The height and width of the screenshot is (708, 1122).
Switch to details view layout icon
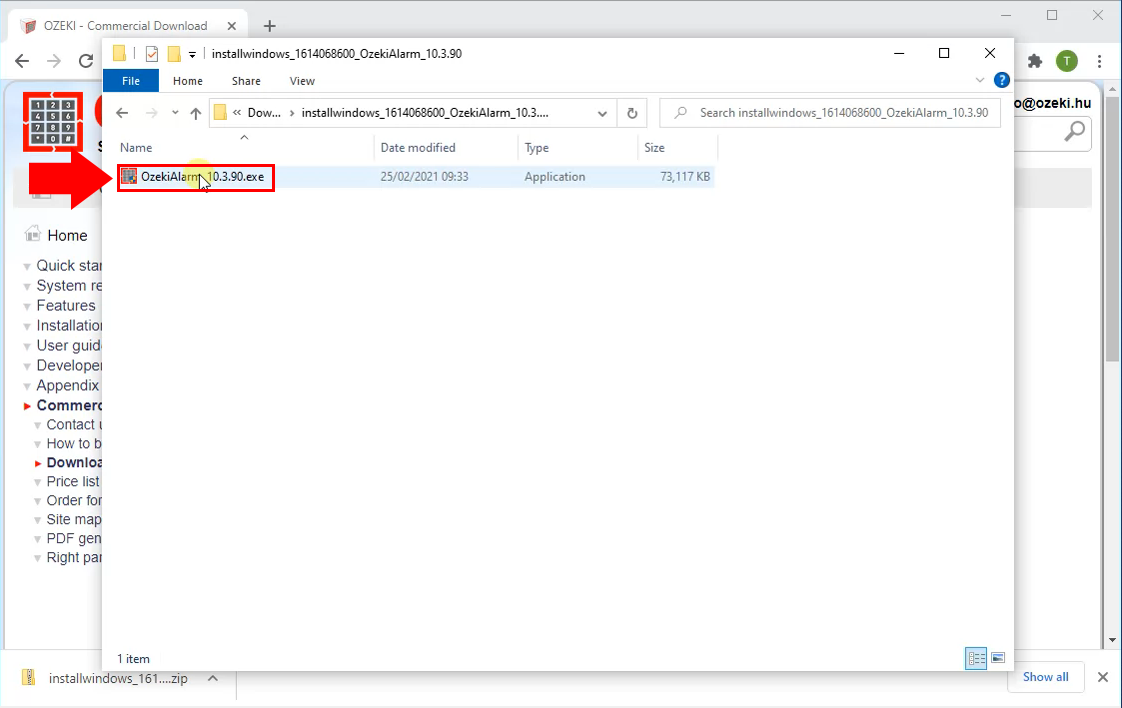tap(976, 658)
